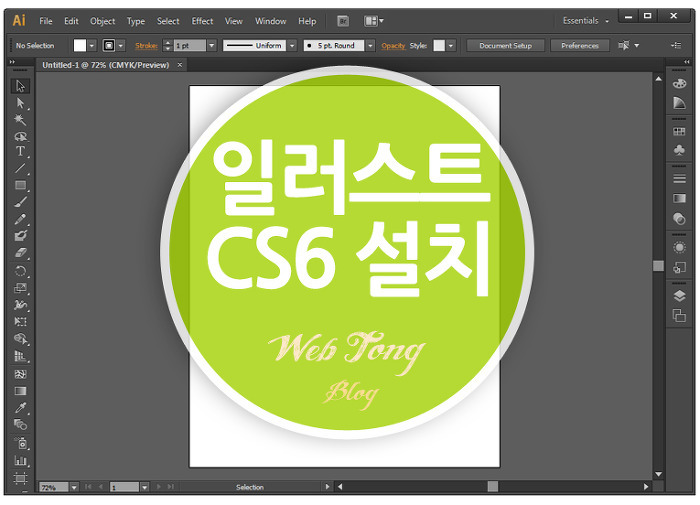This screenshot has width=700, height=505.
Task: Open the artboard number dropdown
Action: coord(144,488)
